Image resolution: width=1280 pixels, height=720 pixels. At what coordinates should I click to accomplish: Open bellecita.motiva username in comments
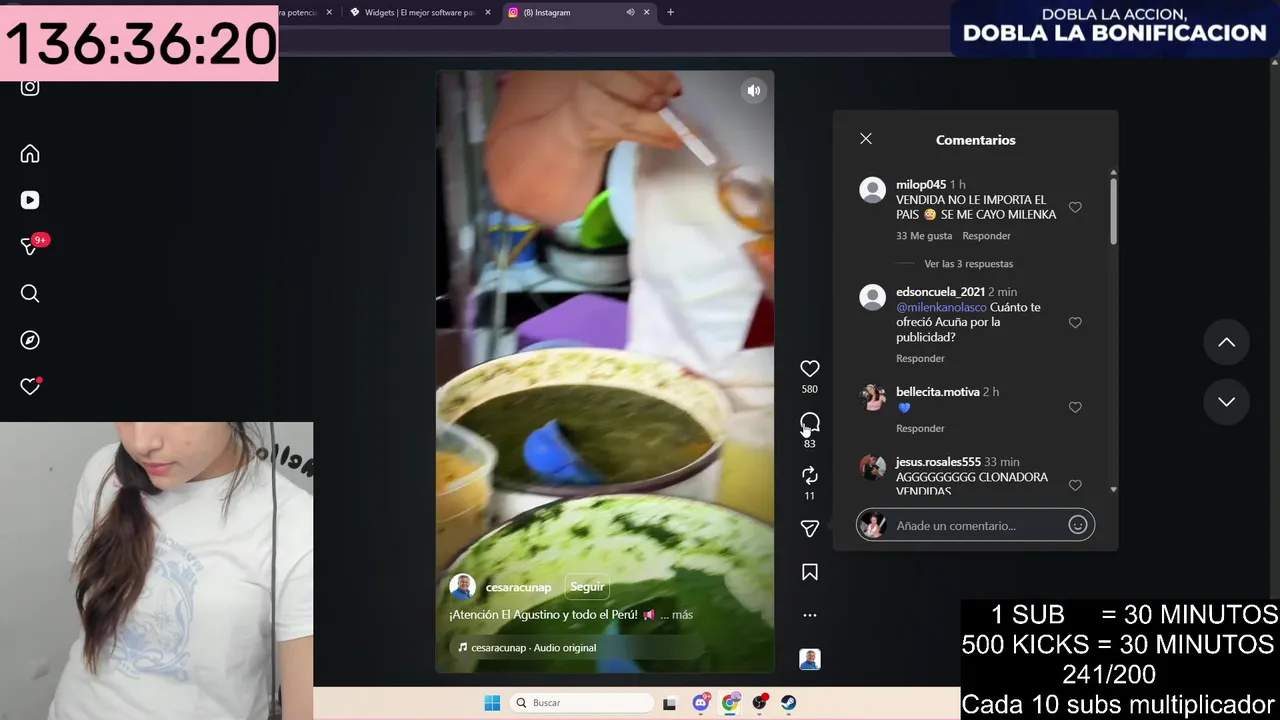tap(937, 392)
